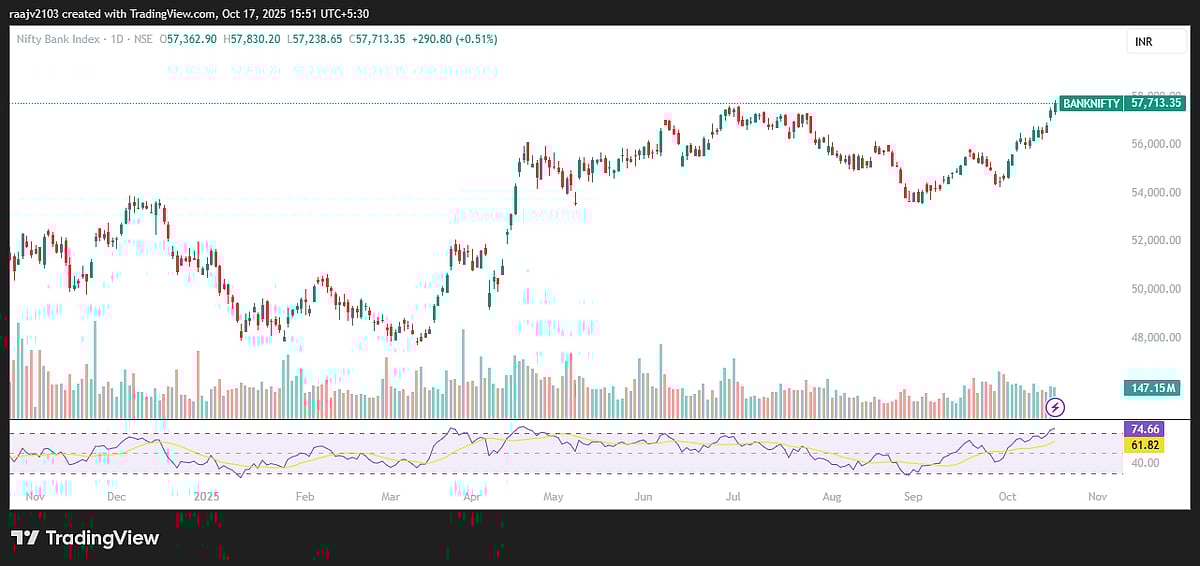Click the 52,000.00 price scale level
Viewport: 1200px width, 566px height.
click(1156, 241)
